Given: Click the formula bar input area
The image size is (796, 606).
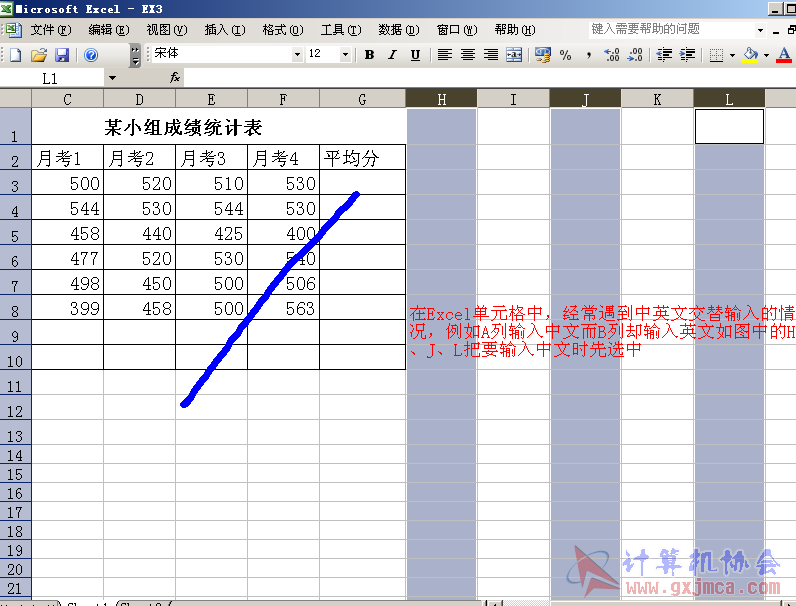Looking at the screenshot, I should [489, 78].
